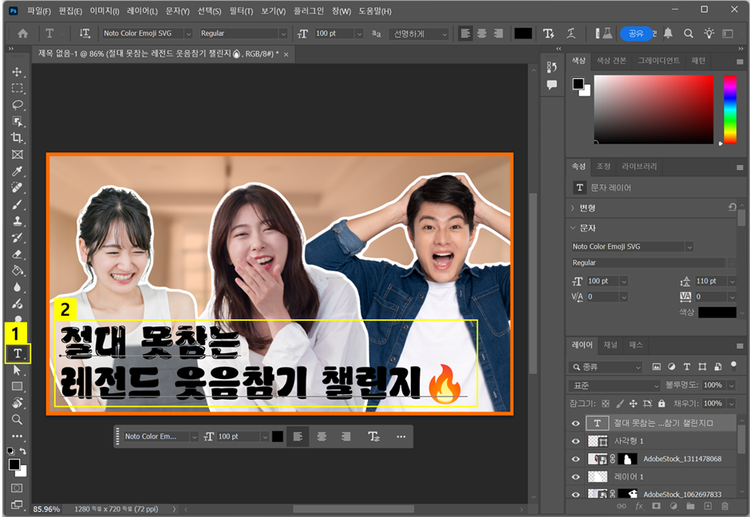Select the Crop tool

click(x=17, y=138)
